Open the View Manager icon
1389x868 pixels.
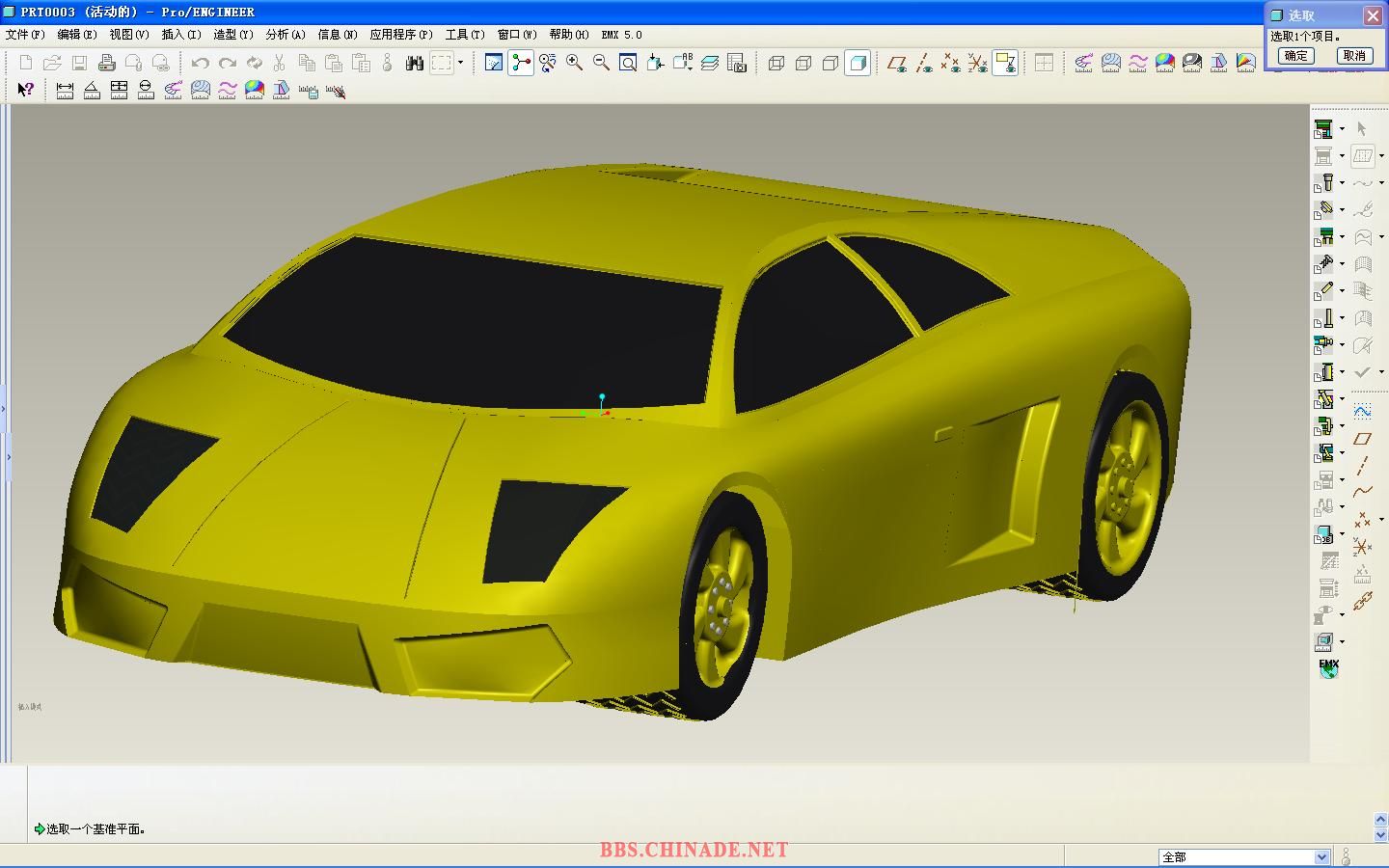click(x=736, y=63)
